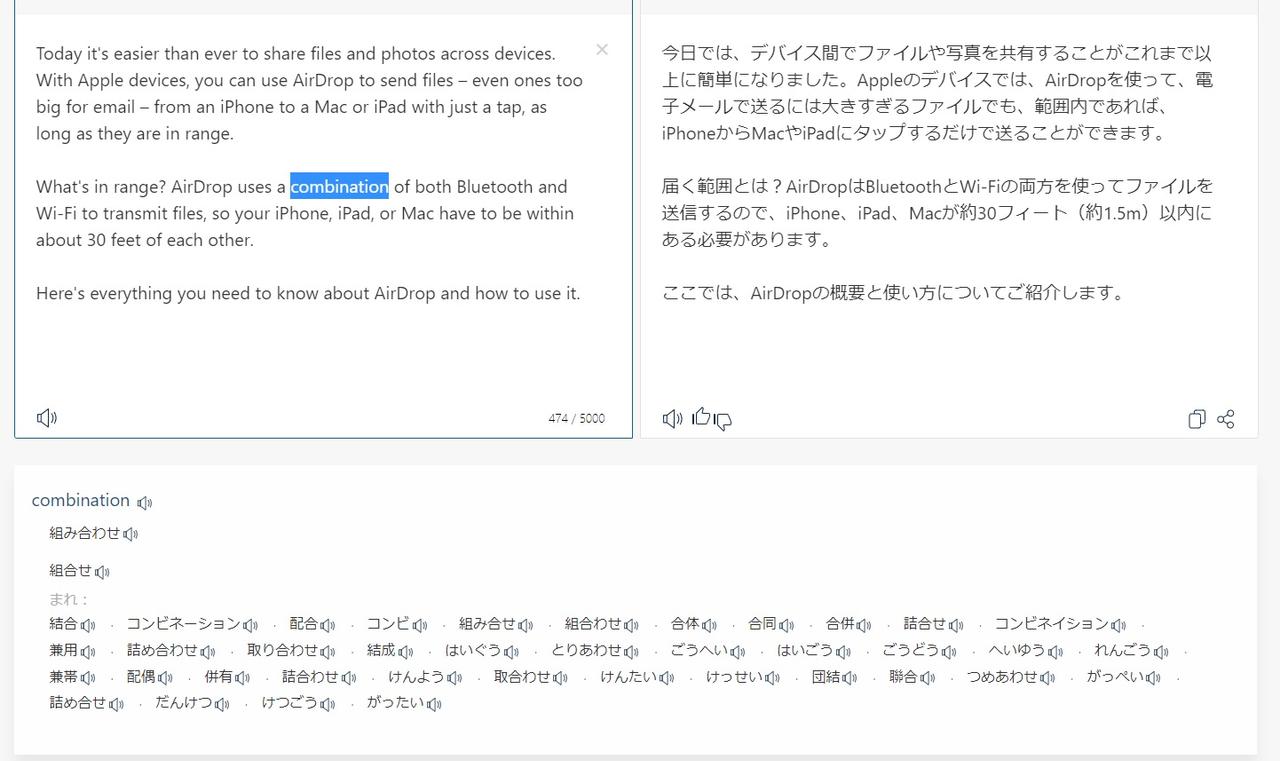Click the word つめあわせ
1280x761 pixels.
(x=1003, y=676)
